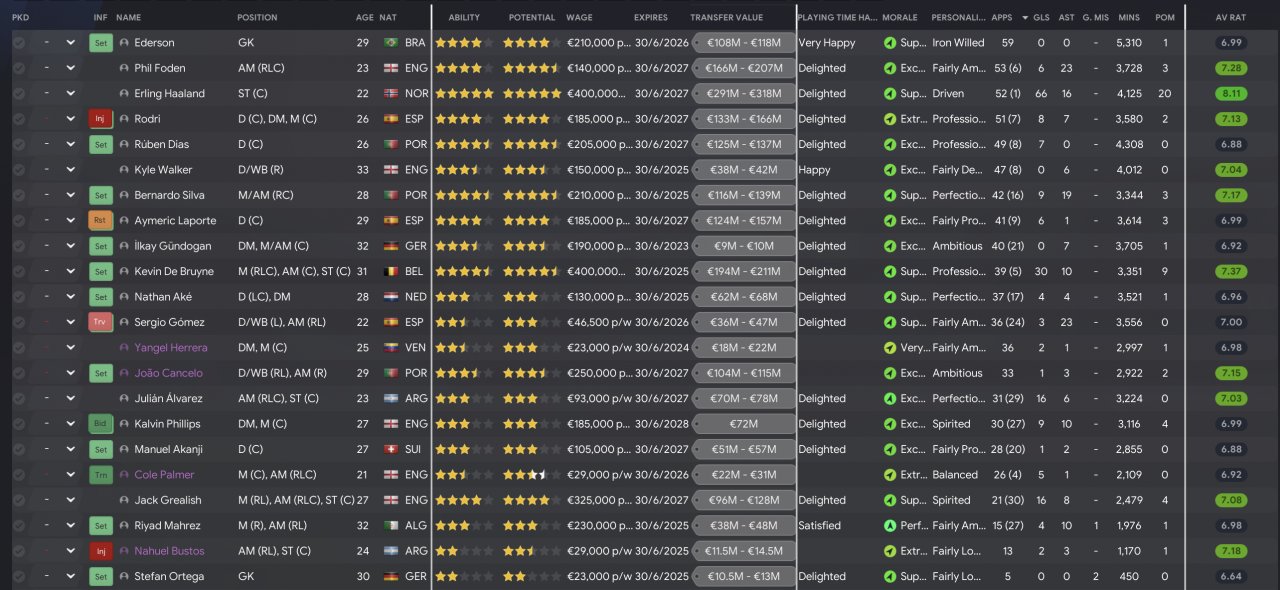Open Kevin De Bruyne's player profile
Image resolution: width=1280 pixels, height=590 pixels.
click(174, 272)
